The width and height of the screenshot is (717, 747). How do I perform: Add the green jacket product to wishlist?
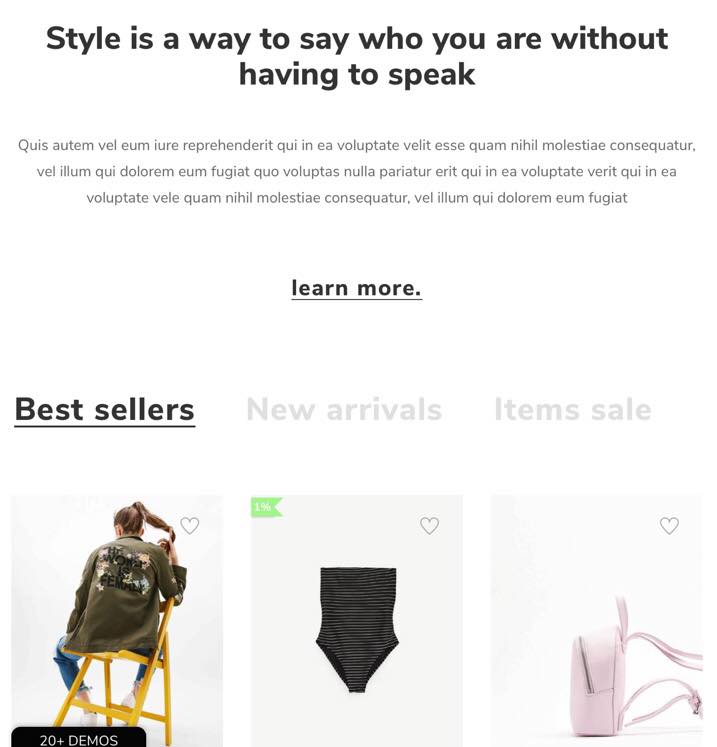[x=190, y=526]
